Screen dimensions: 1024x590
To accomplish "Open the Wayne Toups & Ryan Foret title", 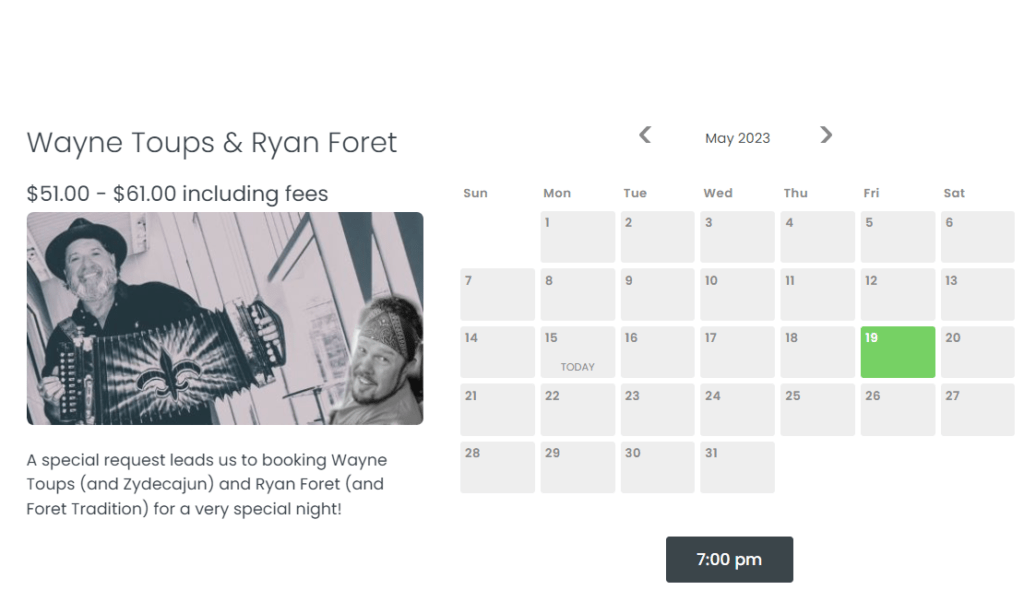I will (x=212, y=143).
